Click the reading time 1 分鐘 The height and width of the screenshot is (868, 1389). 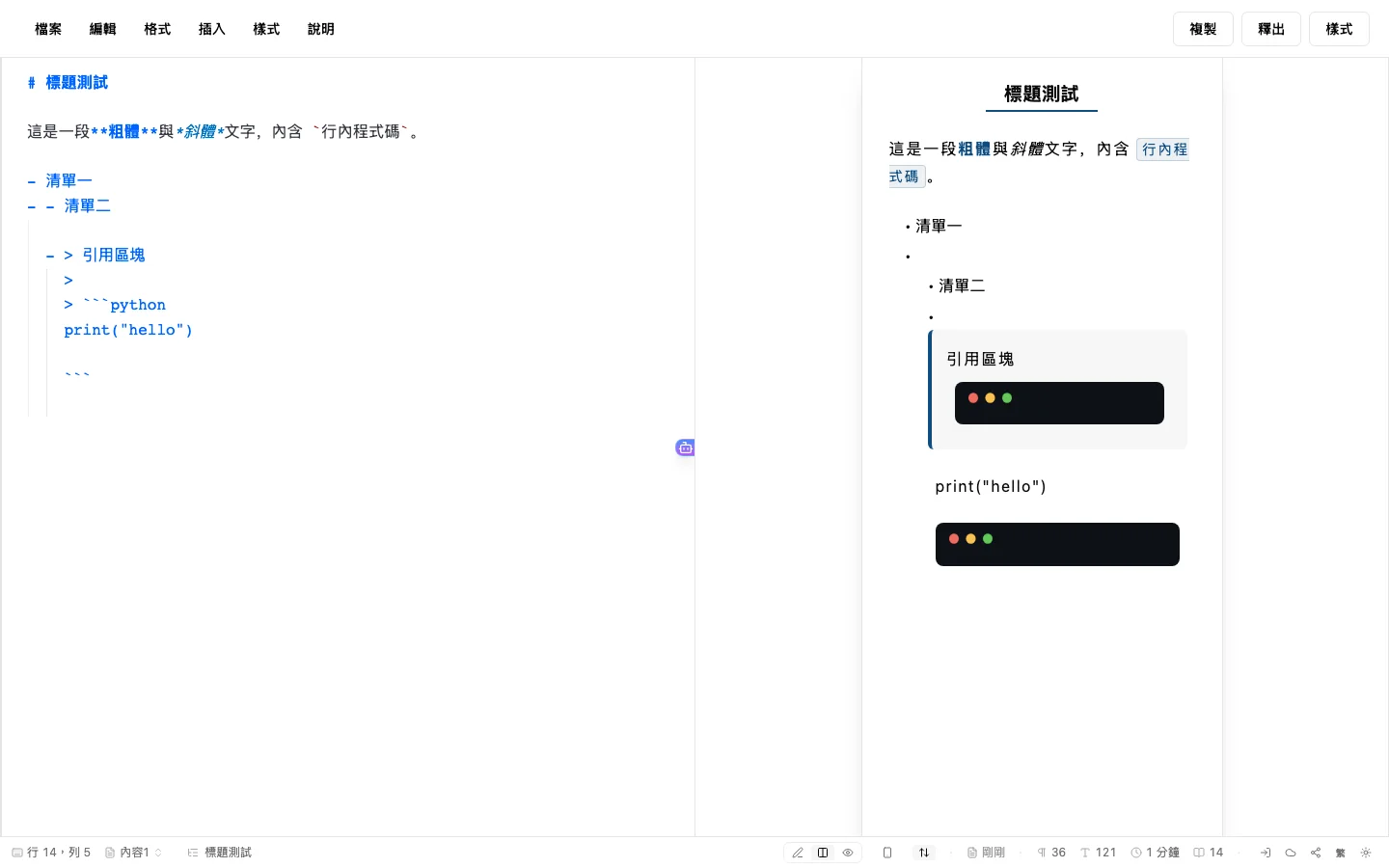pyautogui.click(x=1156, y=853)
